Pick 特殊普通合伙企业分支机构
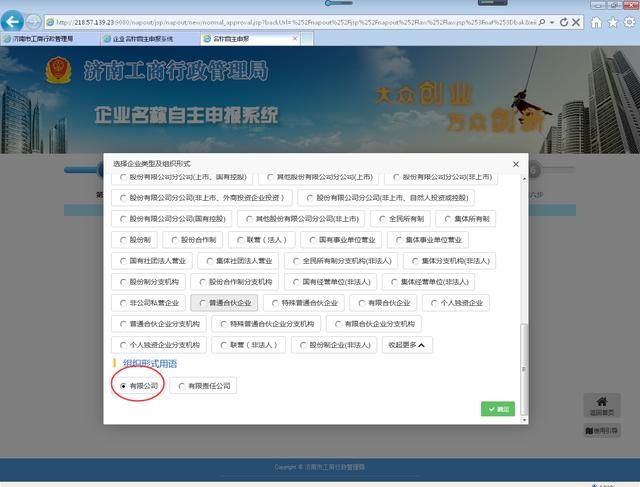Viewport: 640px width, 487px height. [266, 324]
